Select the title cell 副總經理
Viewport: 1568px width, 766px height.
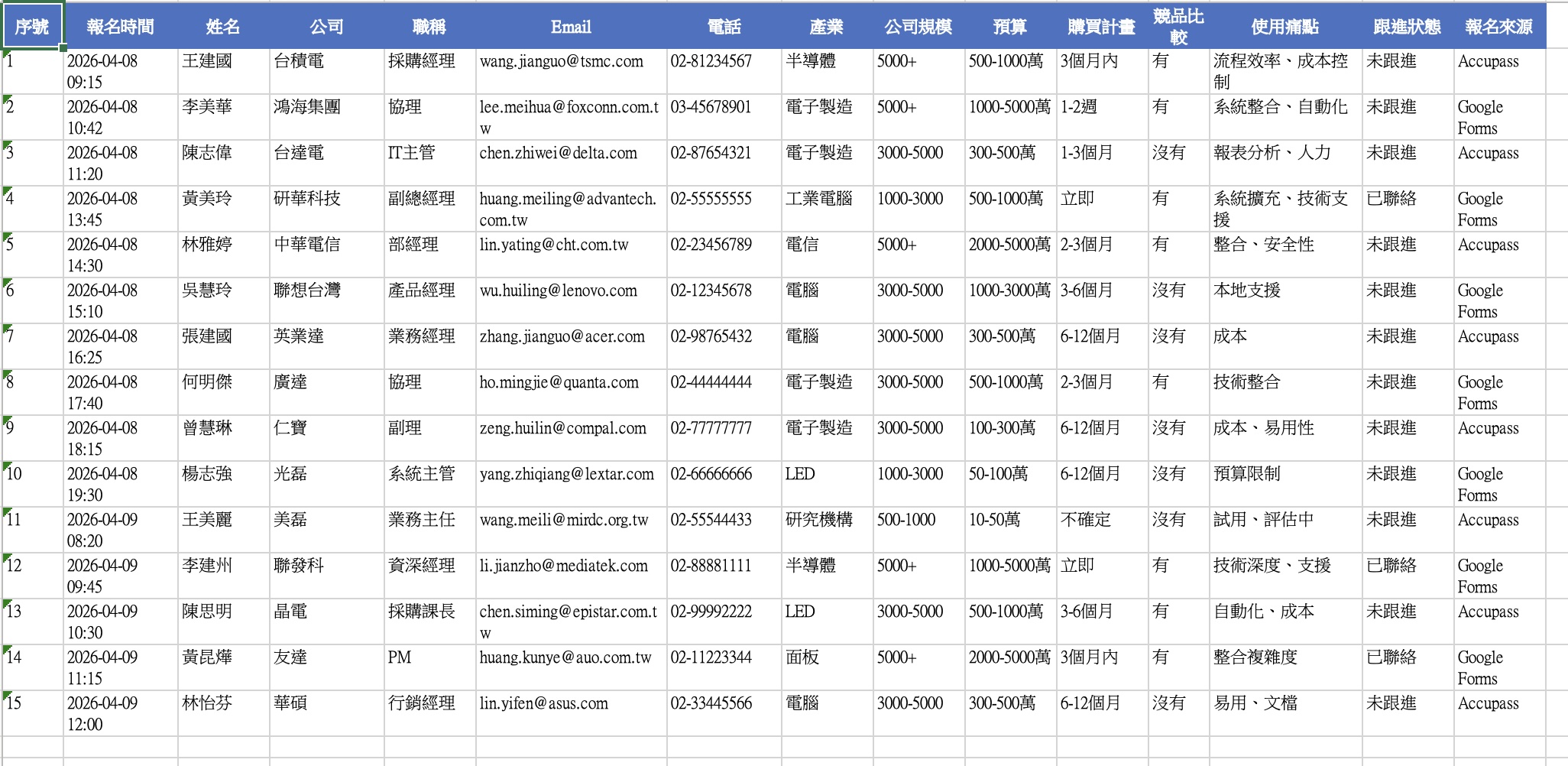coord(429,209)
